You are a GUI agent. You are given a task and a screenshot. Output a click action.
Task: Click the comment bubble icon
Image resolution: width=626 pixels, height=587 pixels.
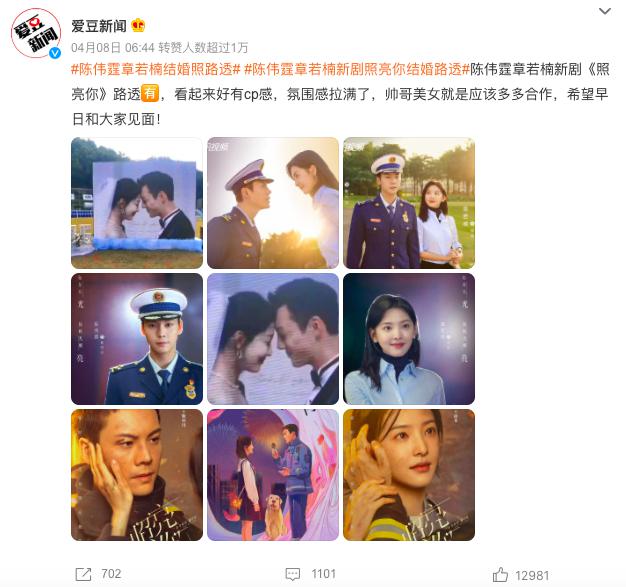pos(293,575)
